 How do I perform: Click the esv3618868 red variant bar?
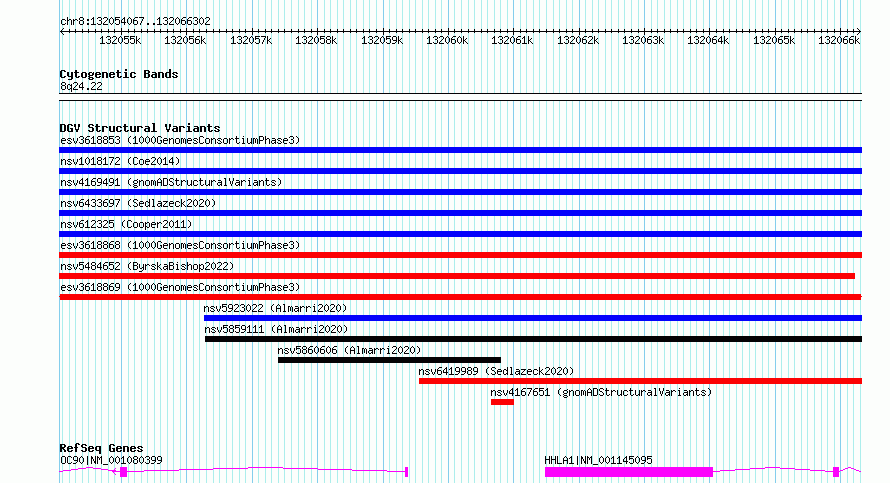click(460, 255)
